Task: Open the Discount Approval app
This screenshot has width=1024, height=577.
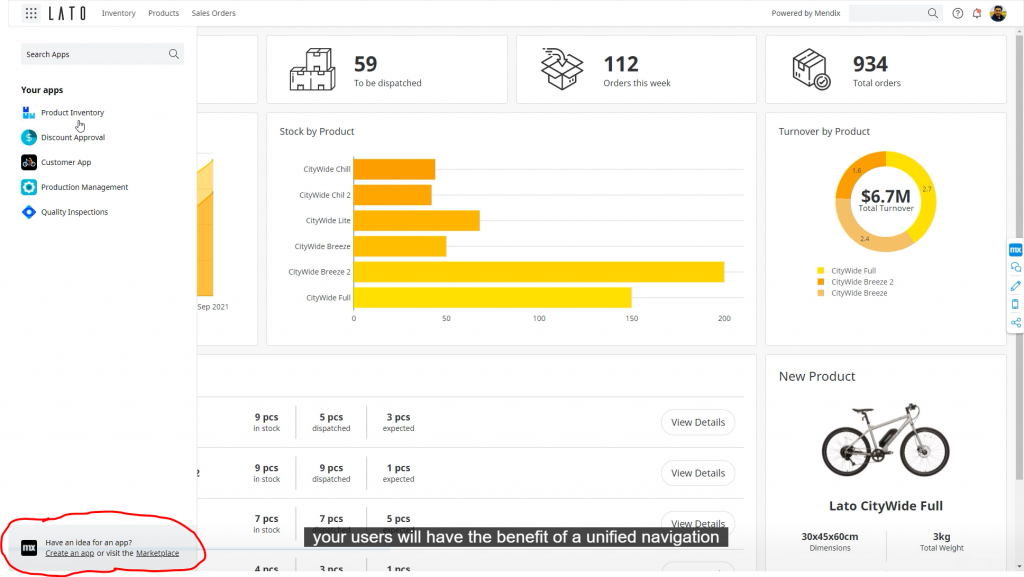Action: click(x=72, y=138)
